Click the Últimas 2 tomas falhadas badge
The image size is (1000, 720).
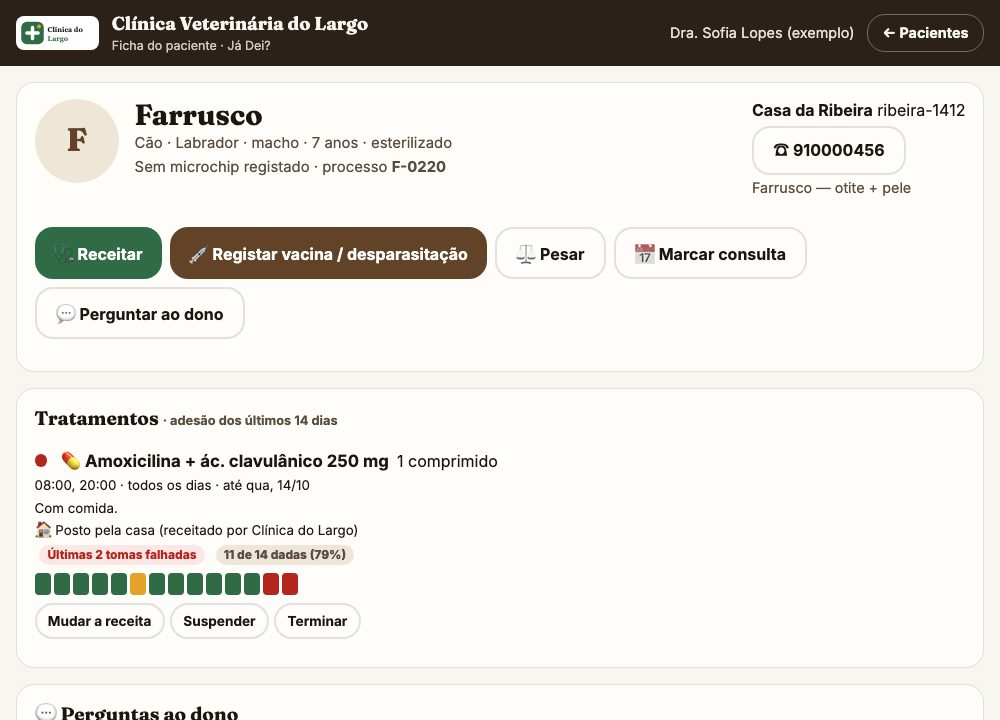[x=122, y=555]
